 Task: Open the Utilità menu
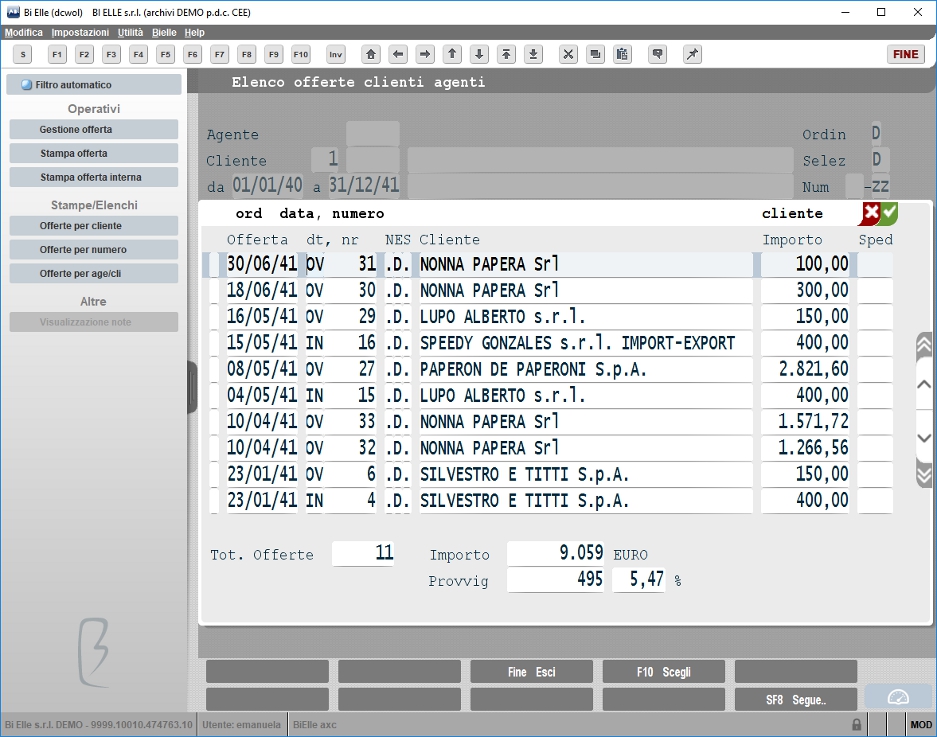coord(130,32)
